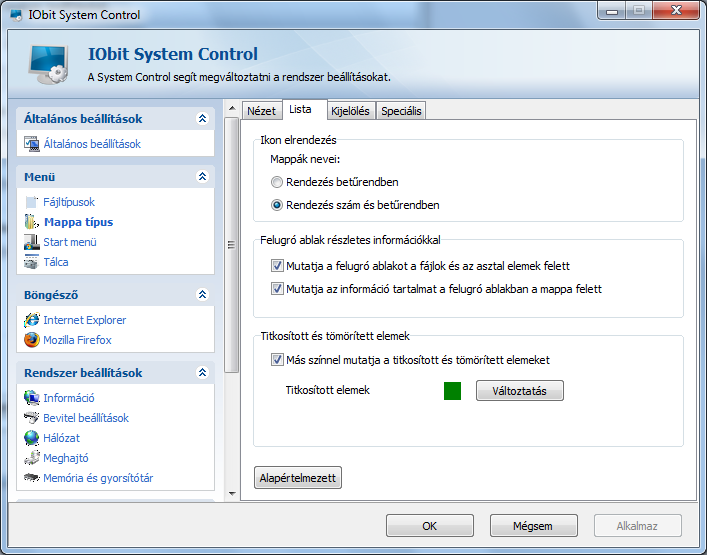Viewport: 707px width, 555px height.
Task: Select Rendezés betűrendben radio button
Action: tap(277, 182)
